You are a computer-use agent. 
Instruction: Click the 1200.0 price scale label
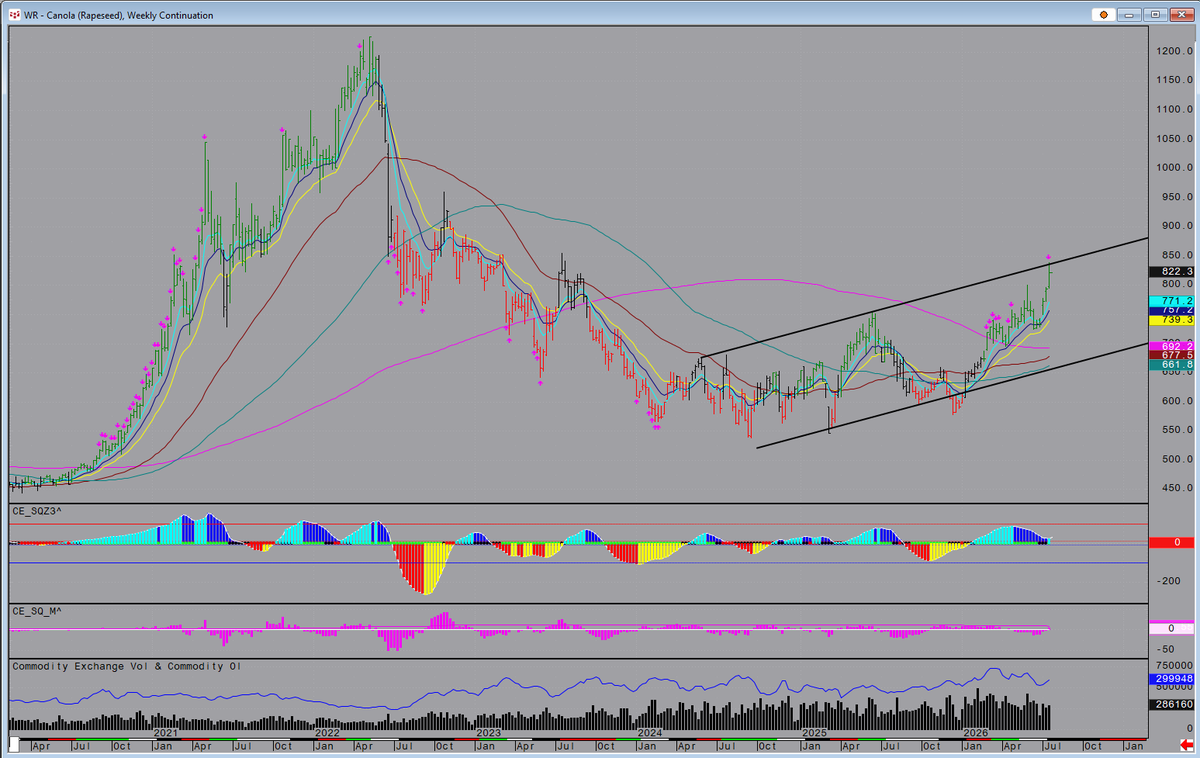(x=1174, y=51)
